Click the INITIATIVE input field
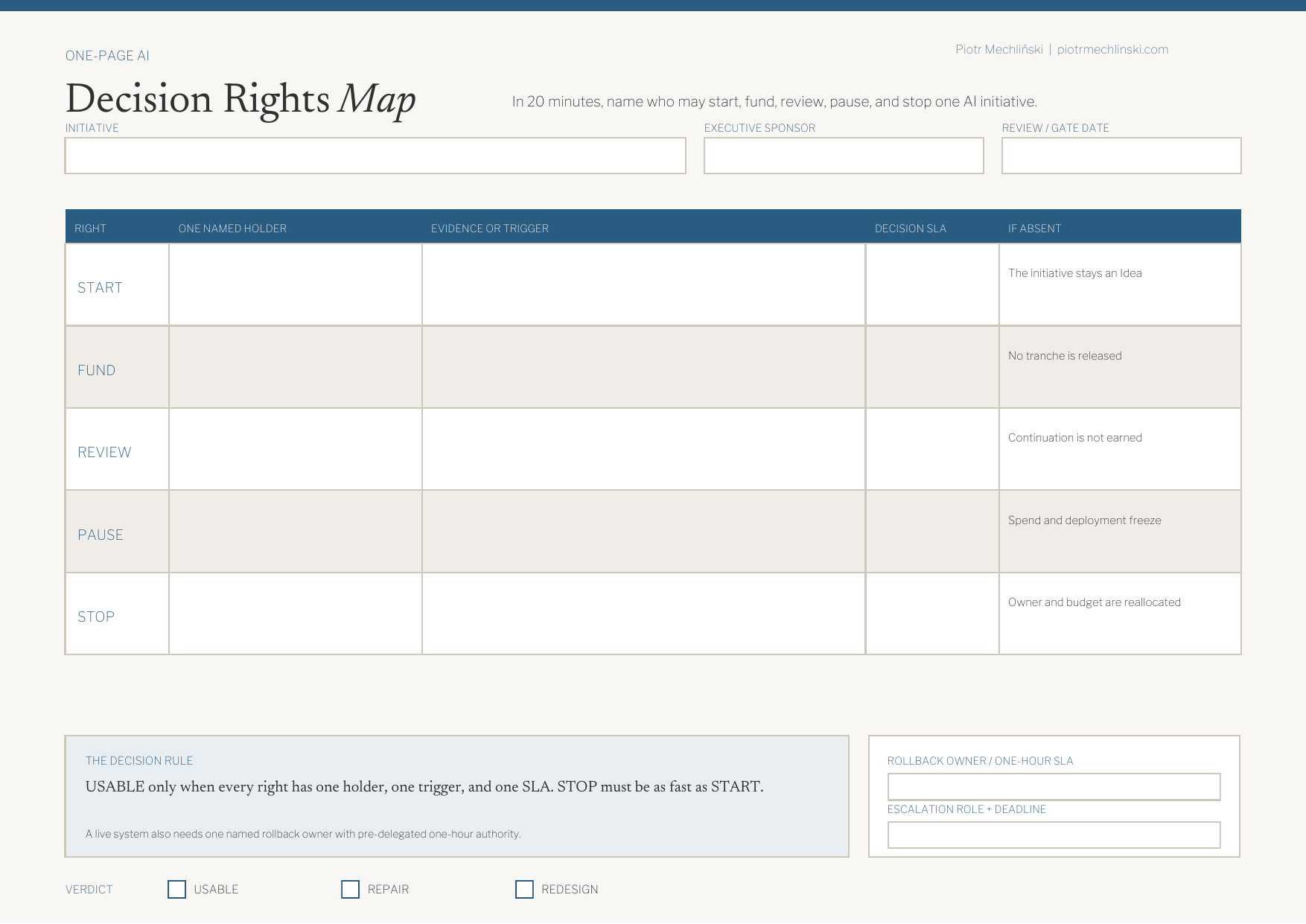Image resolution: width=1306 pixels, height=924 pixels. 375,156
